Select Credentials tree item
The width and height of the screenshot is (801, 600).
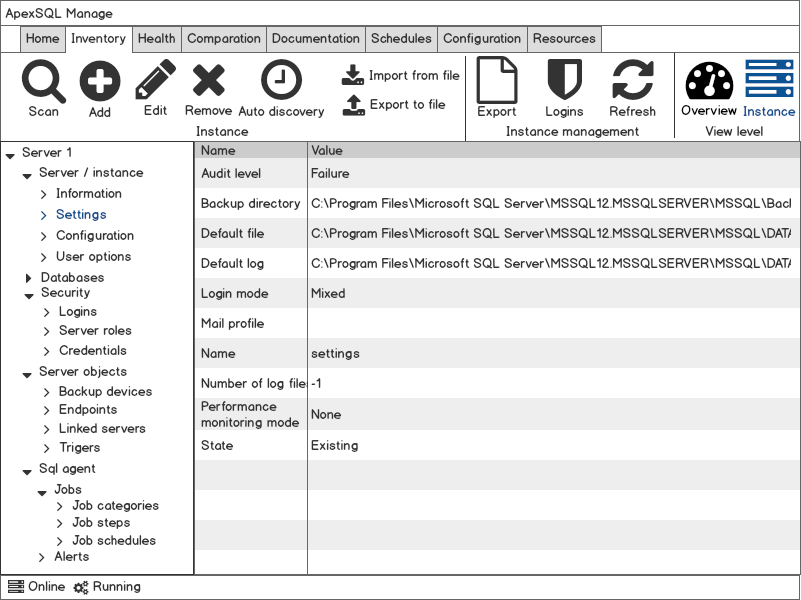click(92, 350)
